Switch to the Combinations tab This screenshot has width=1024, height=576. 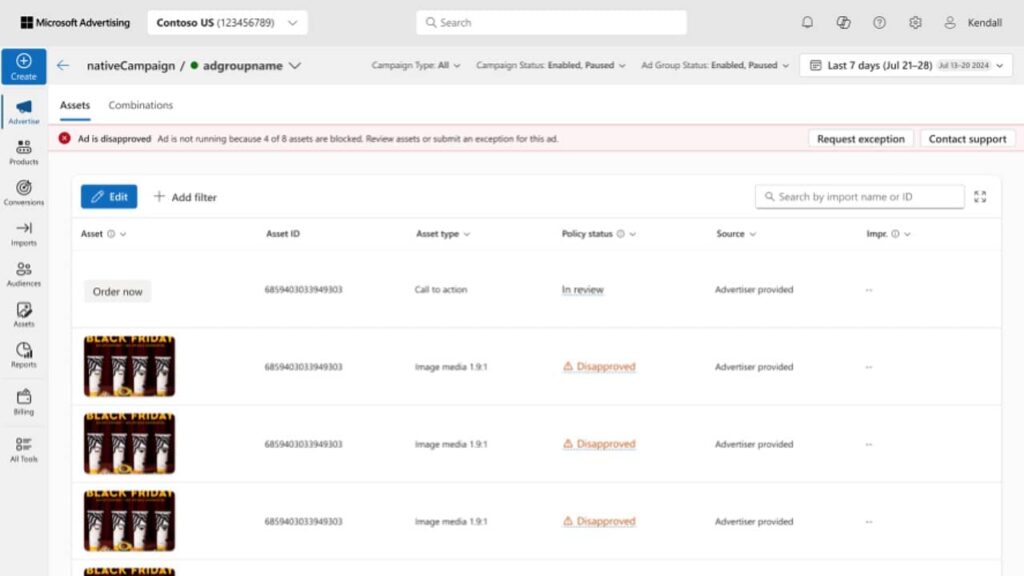pyautogui.click(x=140, y=105)
